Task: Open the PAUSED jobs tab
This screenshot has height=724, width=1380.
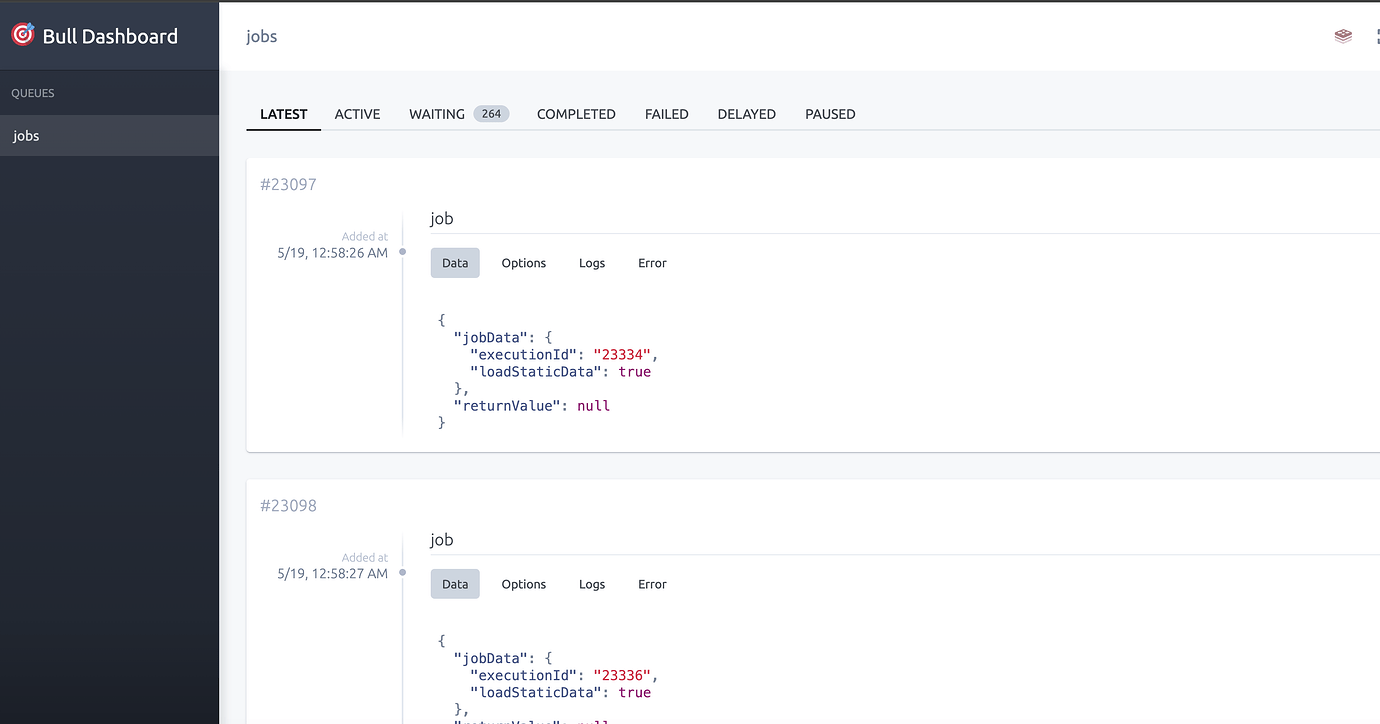Action: click(830, 114)
